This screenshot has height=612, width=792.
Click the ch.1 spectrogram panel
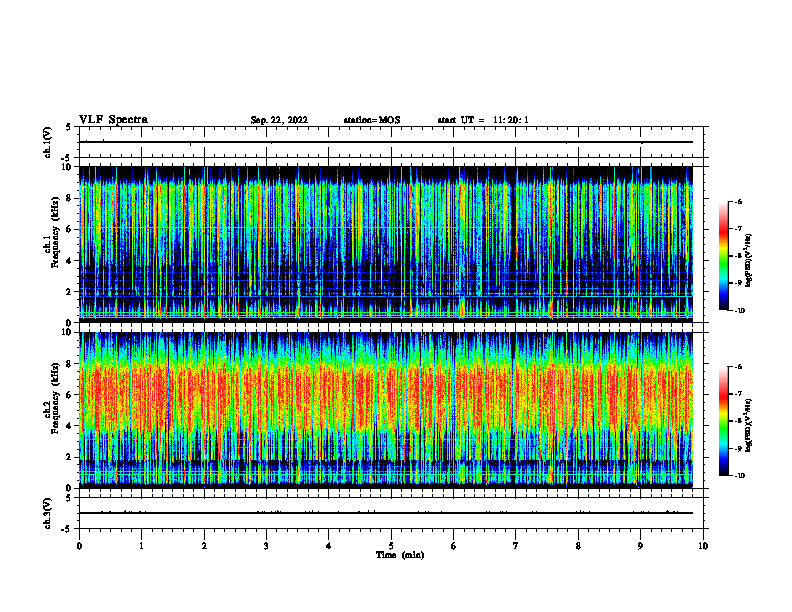pyautogui.click(x=385, y=244)
